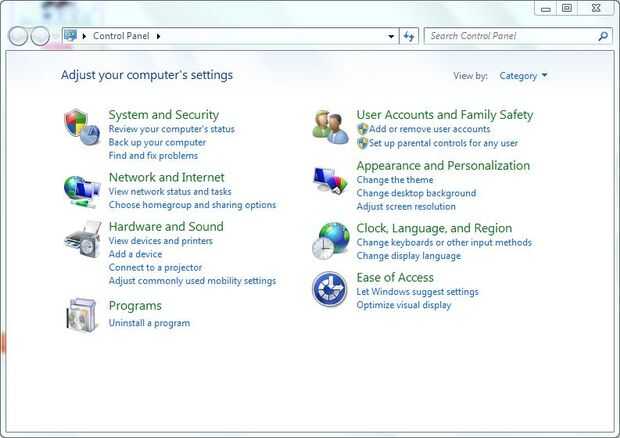Open the System and Security shield icon
Viewport: 620px width, 438px height.
82,127
